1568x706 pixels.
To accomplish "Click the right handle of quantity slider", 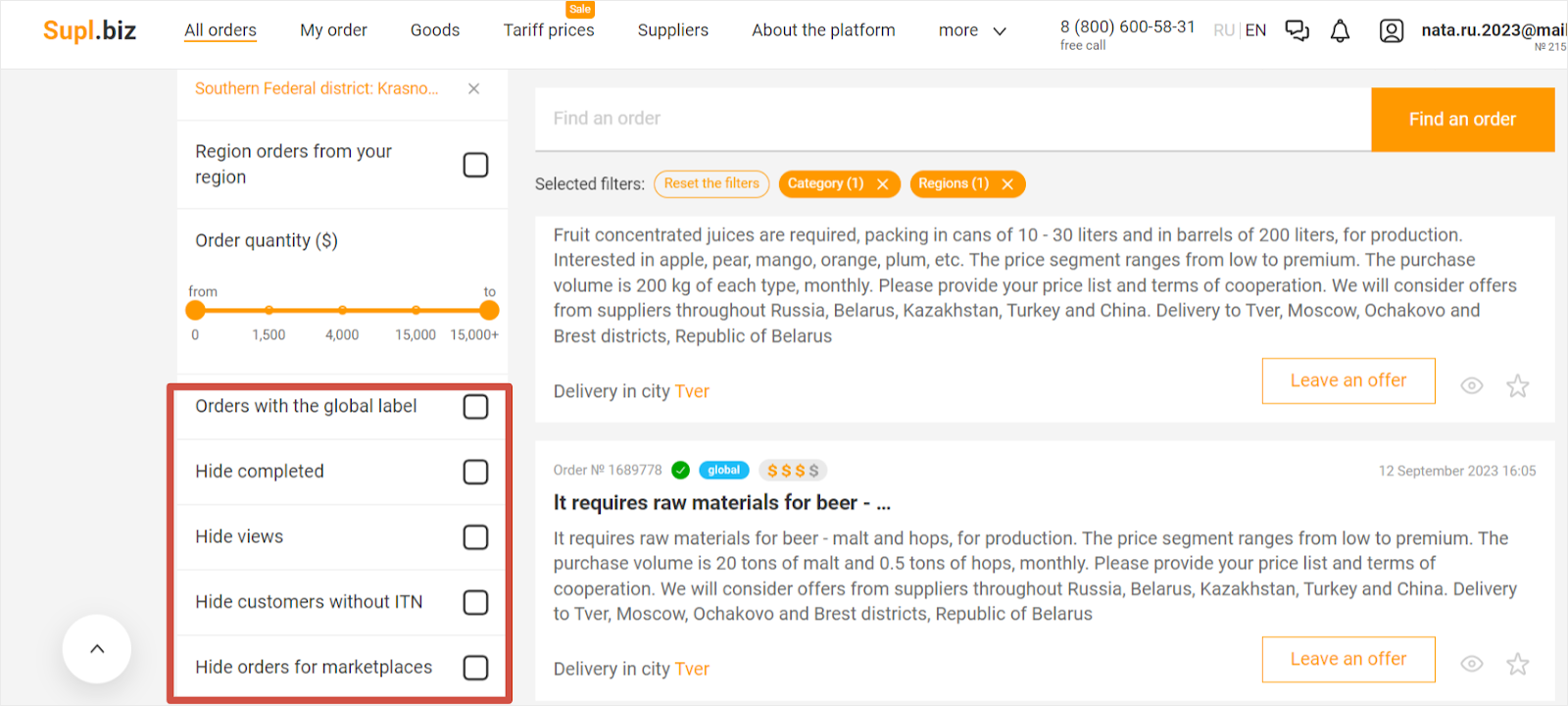I will [x=489, y=311].
